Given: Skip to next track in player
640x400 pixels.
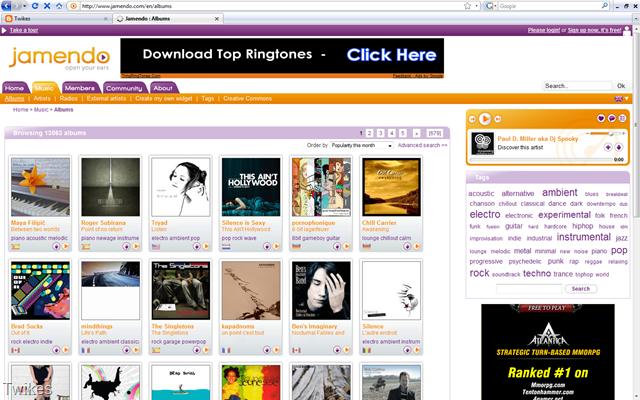Looking at the screenshot, I should pos(498,119).
